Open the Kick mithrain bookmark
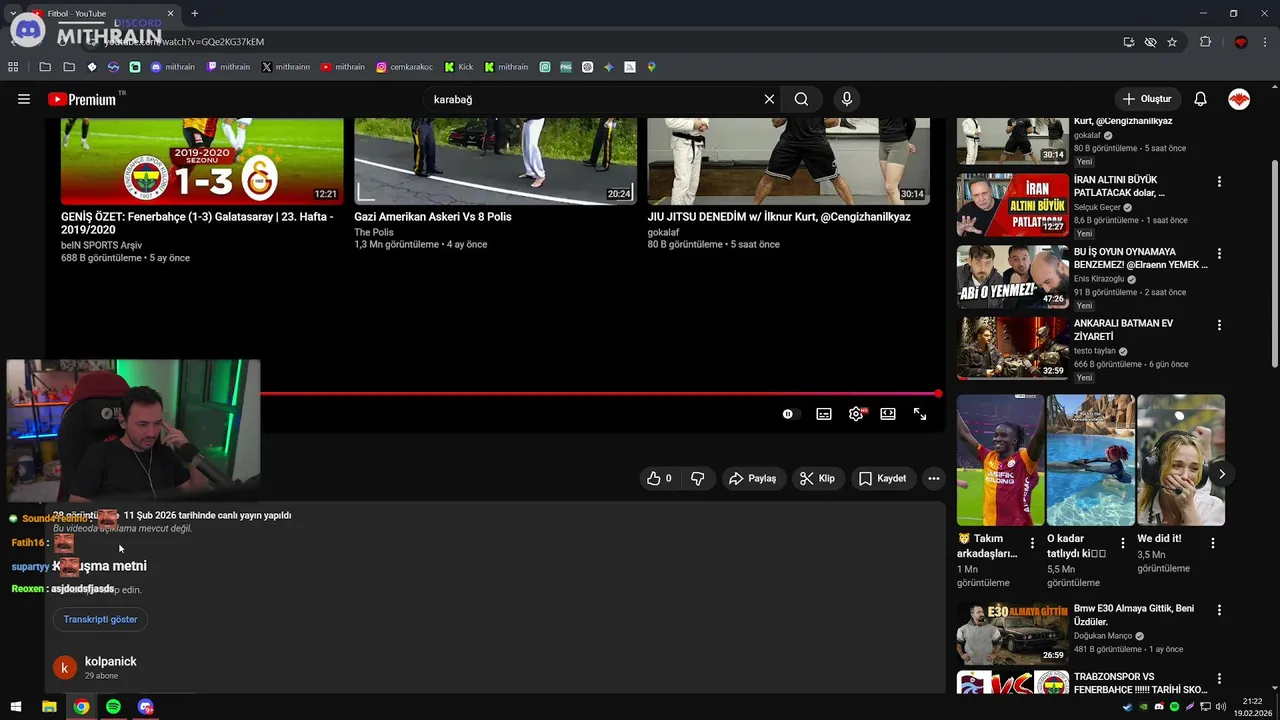 [506, 67]
